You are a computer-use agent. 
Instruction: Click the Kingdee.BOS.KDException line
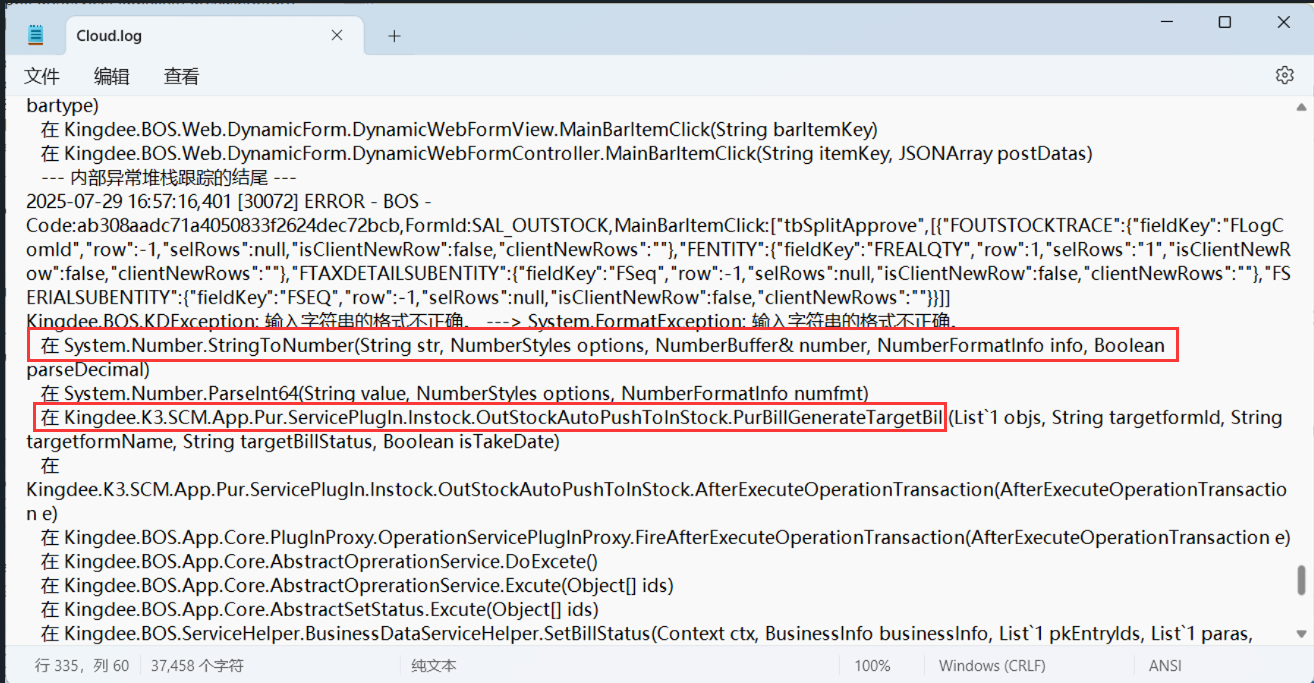(x=492, y=321)
